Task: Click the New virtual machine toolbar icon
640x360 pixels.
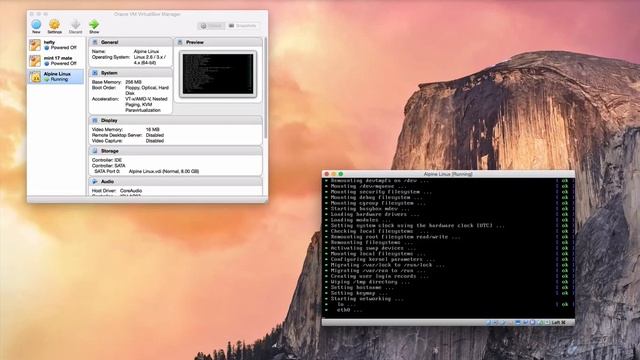Action: [x=36, y=24]
